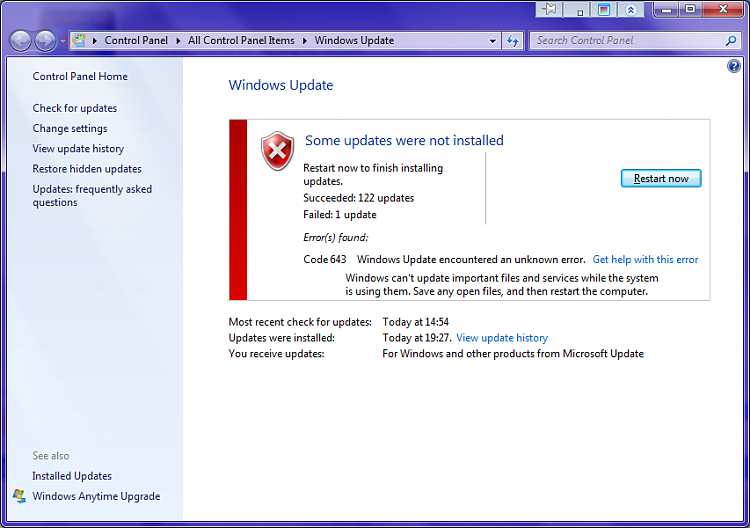Open Restore hidden updates
Viewport: 750px width, 528px height.
tap(87, 169)
